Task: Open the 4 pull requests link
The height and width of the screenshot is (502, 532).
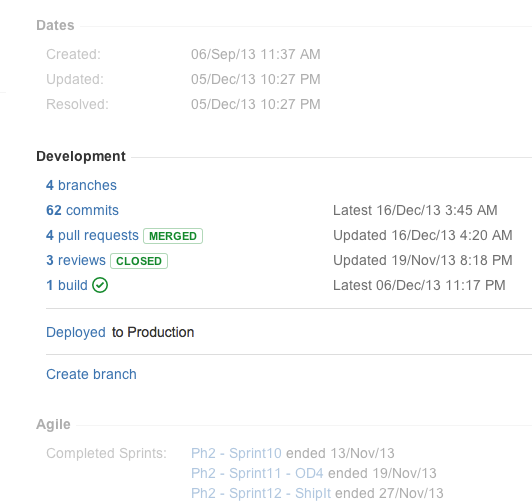Action: coord(92,235)
